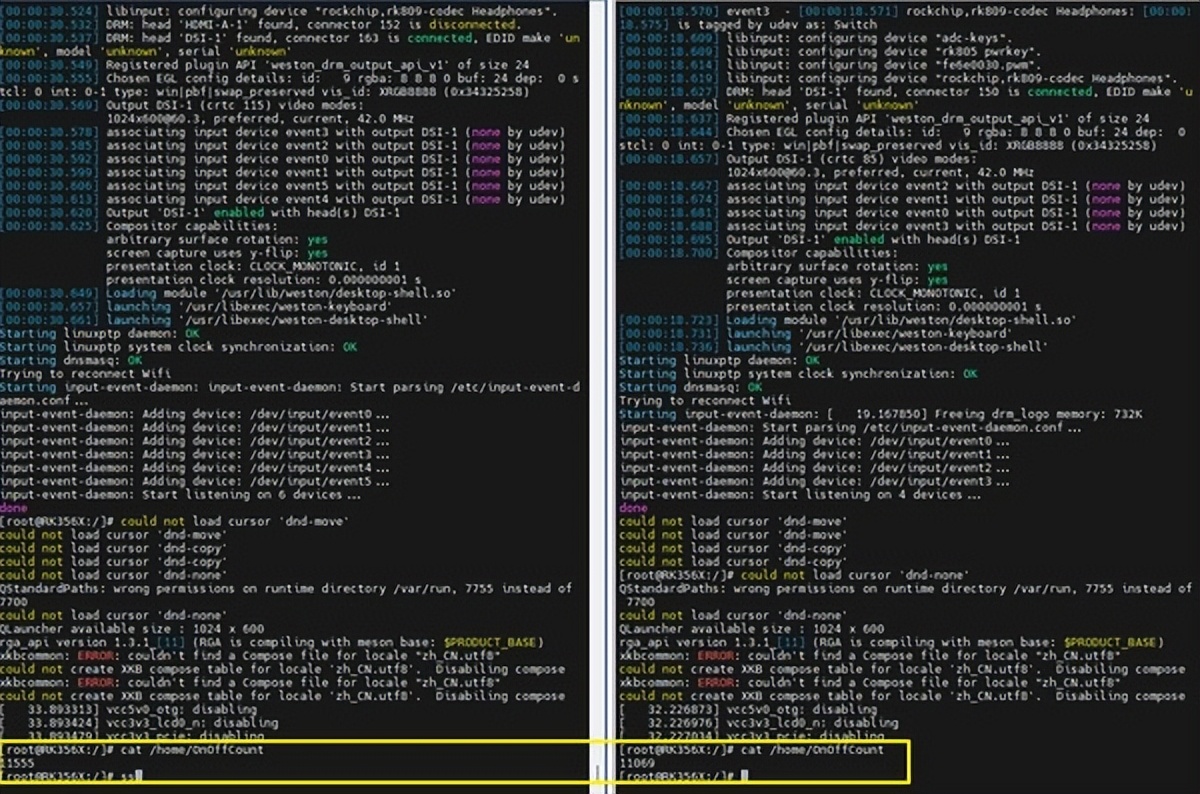Click 'presentation clock: CLOCK_MONOTONIC' in right terminal
Screen dimensions: 1200x794
[x=873, y=294]
